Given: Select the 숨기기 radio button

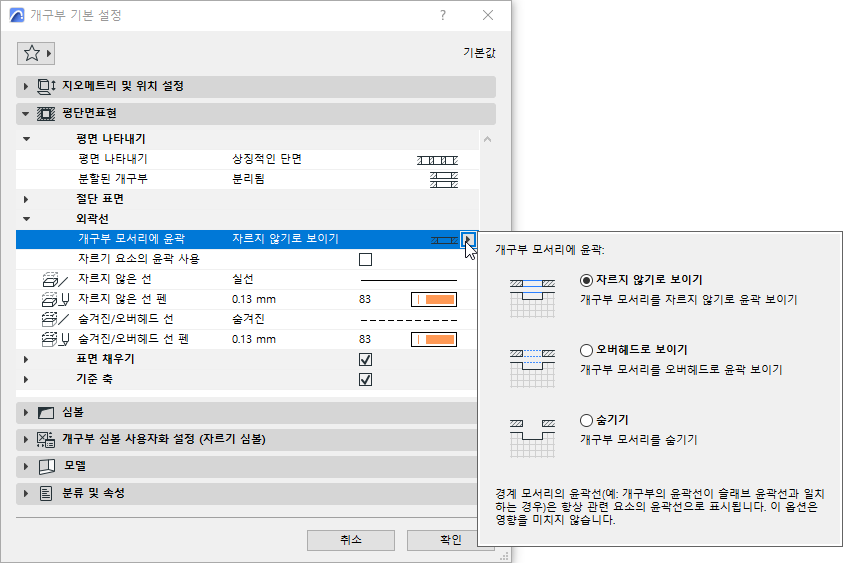Looking at the screenshot, I should click(587, 420).
